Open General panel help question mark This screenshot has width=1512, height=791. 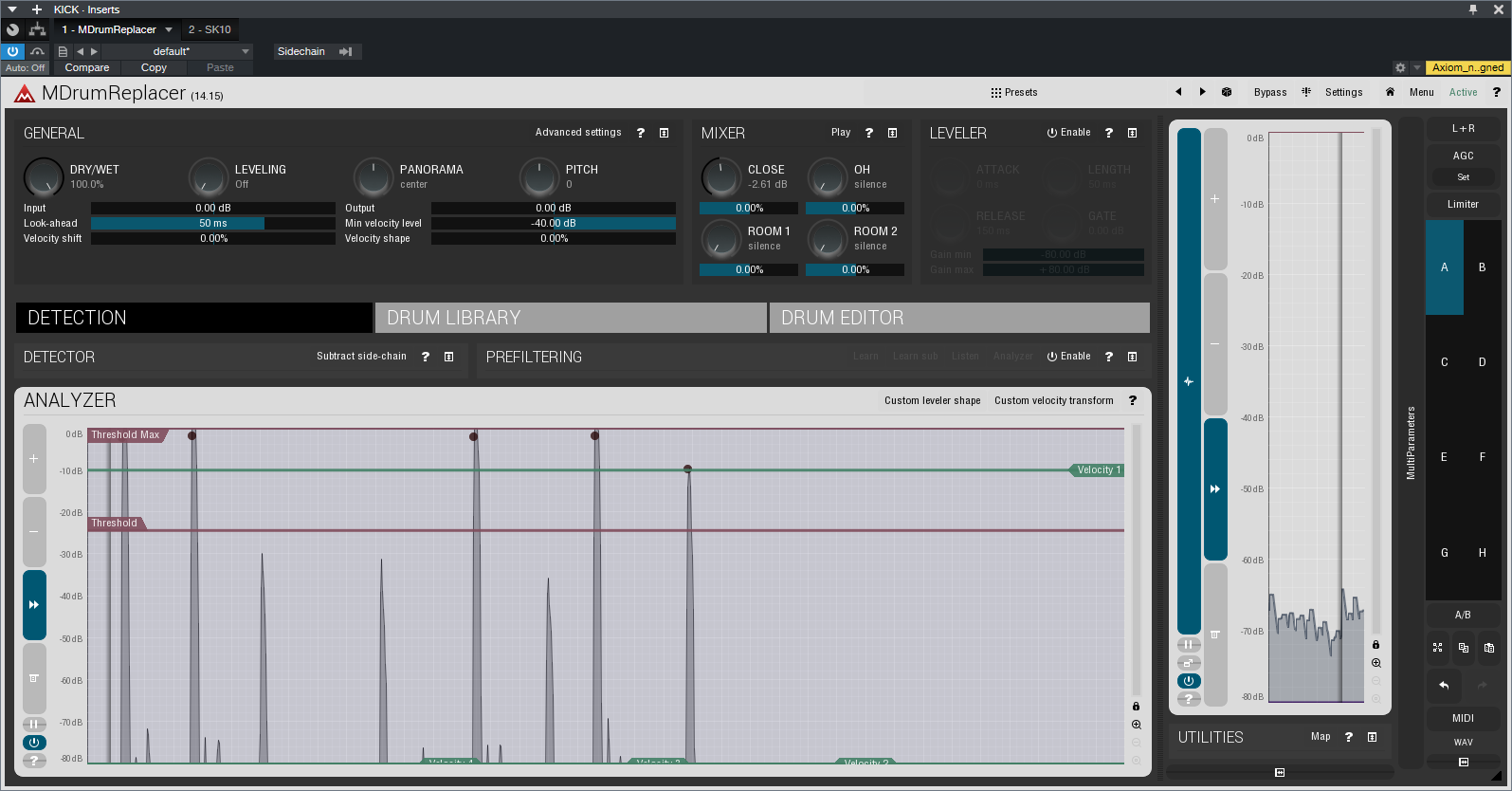[x=641, y=133]
